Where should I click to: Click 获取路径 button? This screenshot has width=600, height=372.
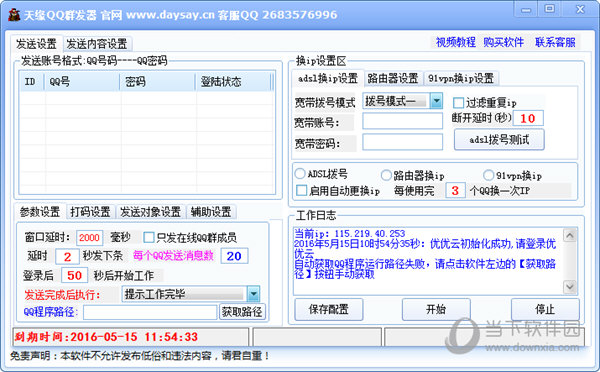242,312
